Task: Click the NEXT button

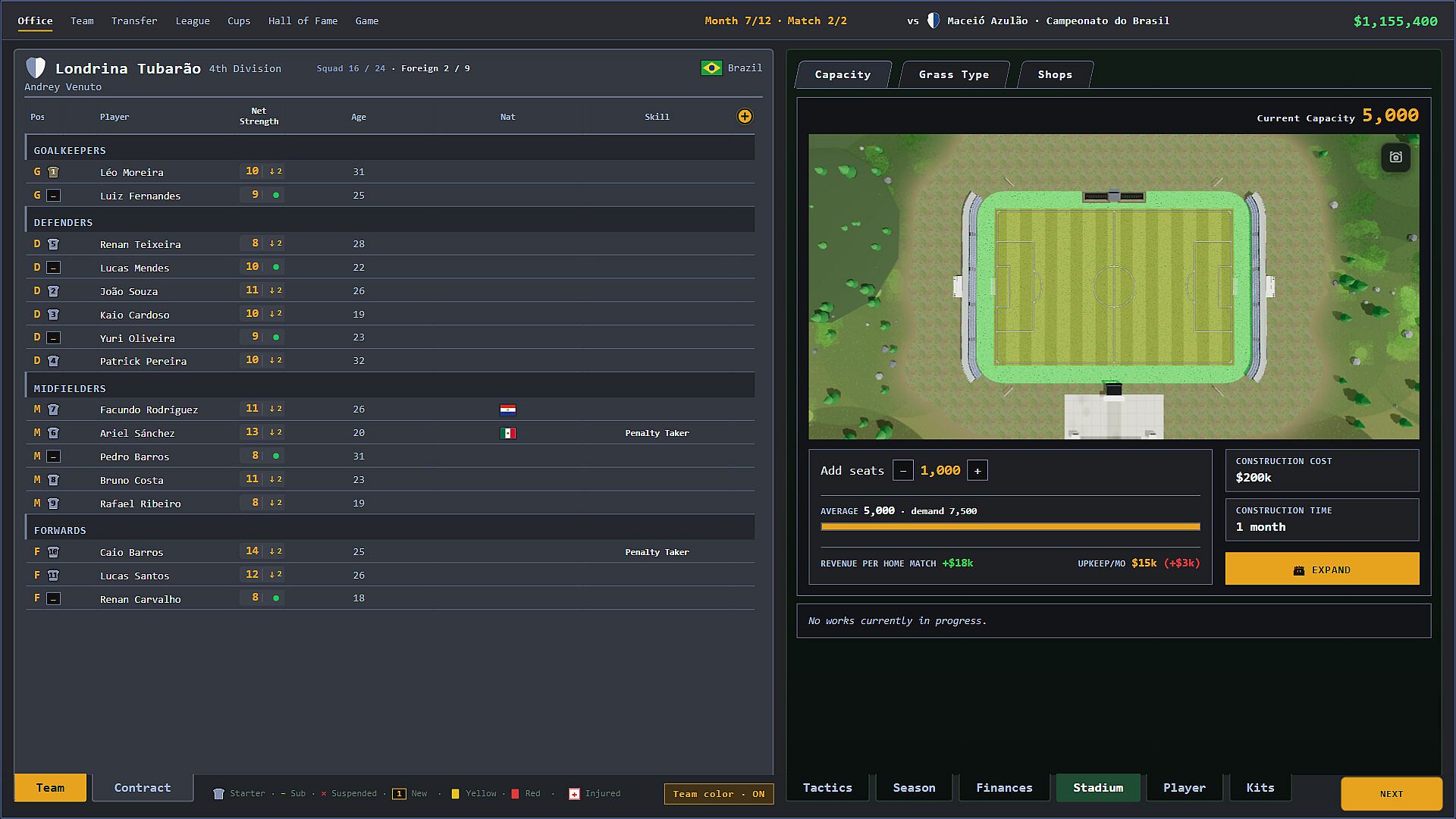Action: tap(1391, 794)
